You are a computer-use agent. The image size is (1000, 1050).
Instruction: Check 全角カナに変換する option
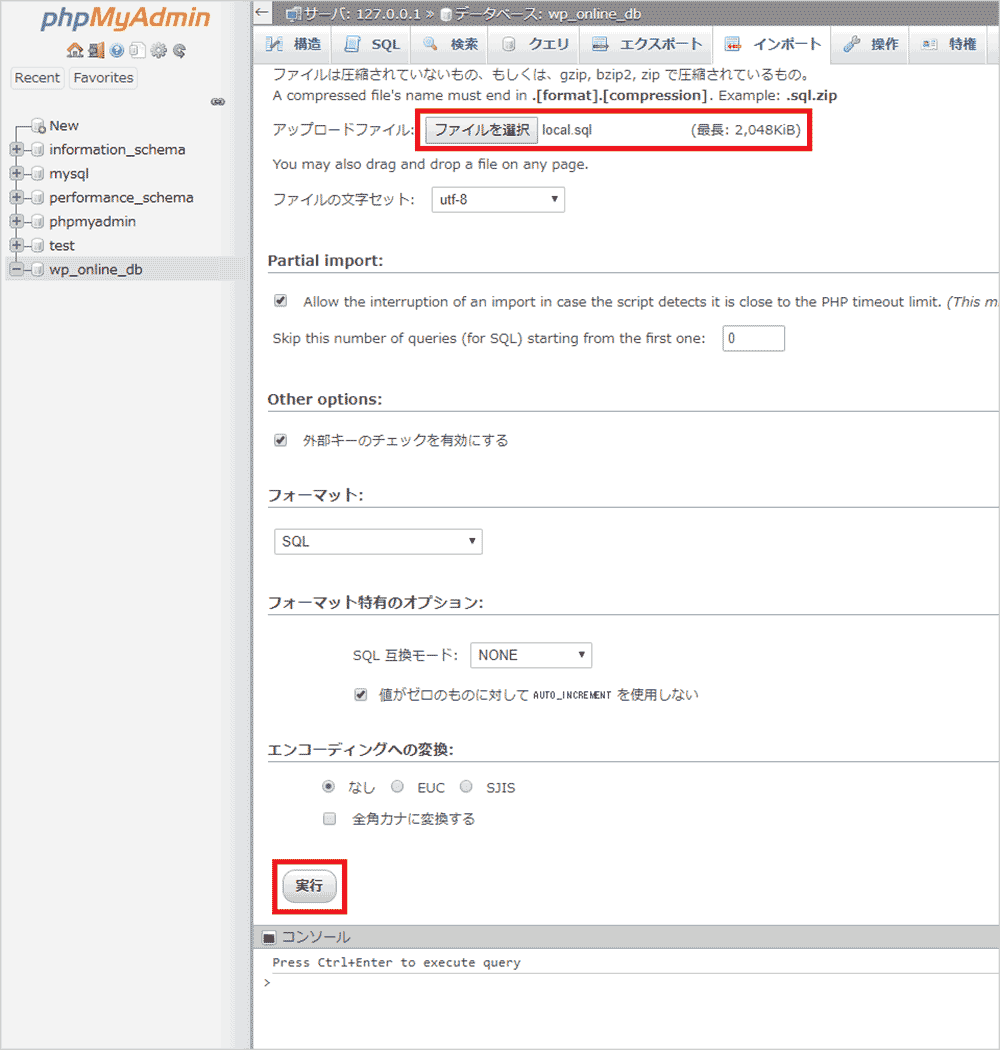click(329, 819)
